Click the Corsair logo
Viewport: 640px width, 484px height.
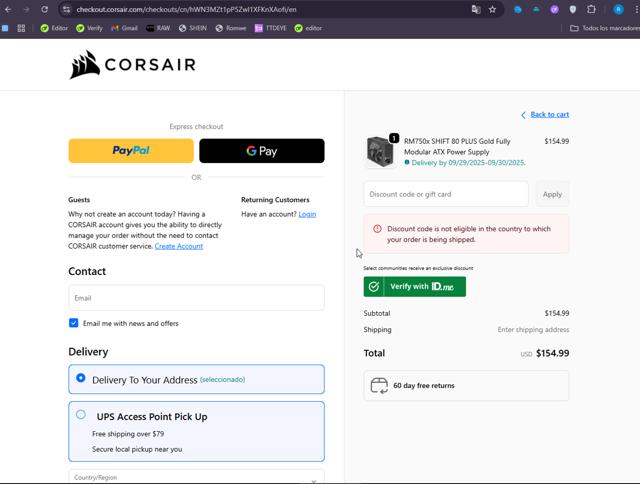[x=133, y=64]
